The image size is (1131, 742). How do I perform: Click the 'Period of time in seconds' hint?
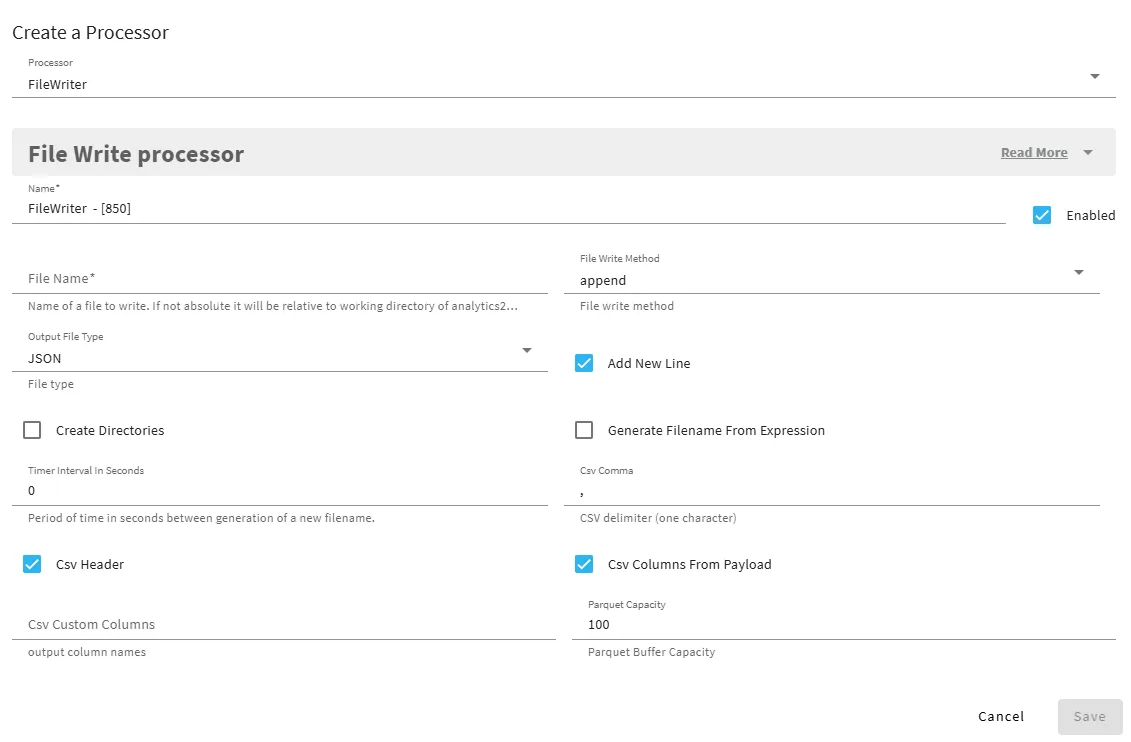(x=201, y=518)
